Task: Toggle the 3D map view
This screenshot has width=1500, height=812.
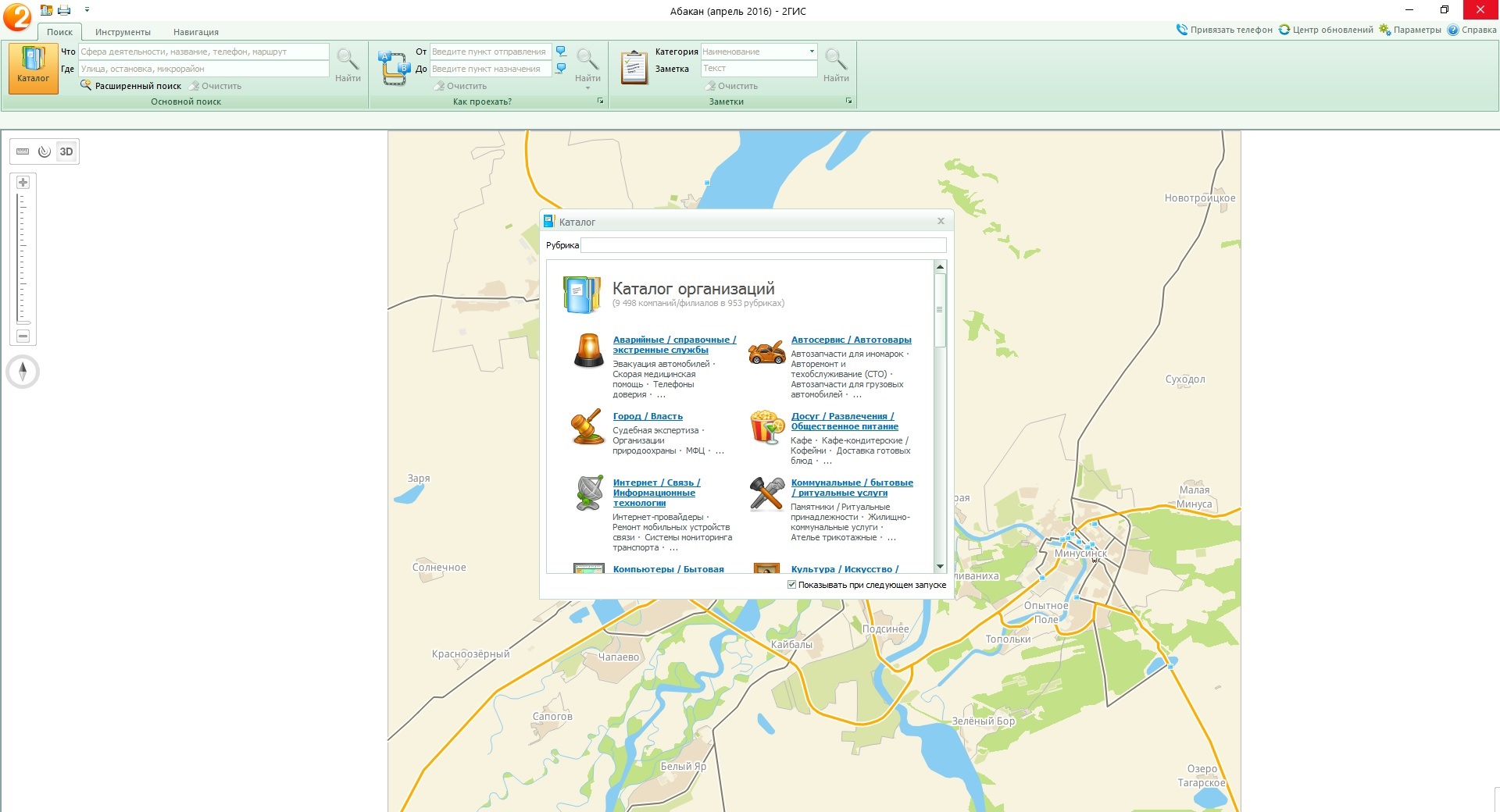Action: tap(66, 151)
